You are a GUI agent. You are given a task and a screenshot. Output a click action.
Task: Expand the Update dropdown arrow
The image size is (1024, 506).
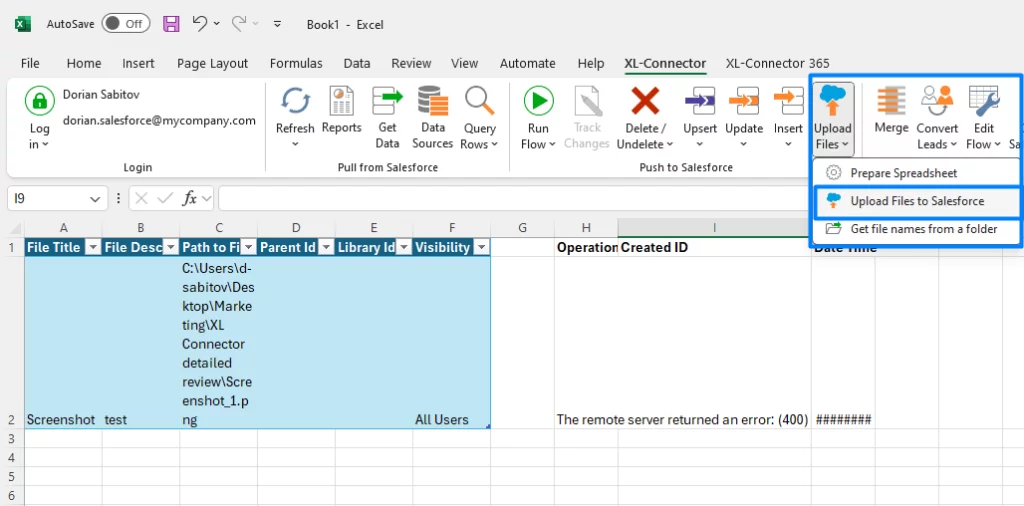(744, 144)
